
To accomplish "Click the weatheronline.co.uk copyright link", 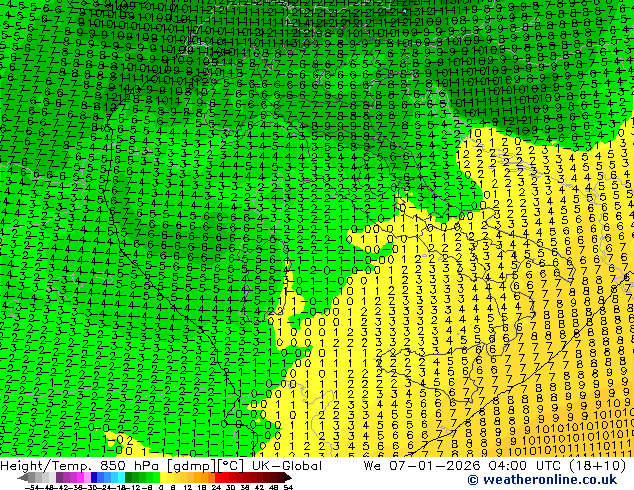I will [542, 480].
